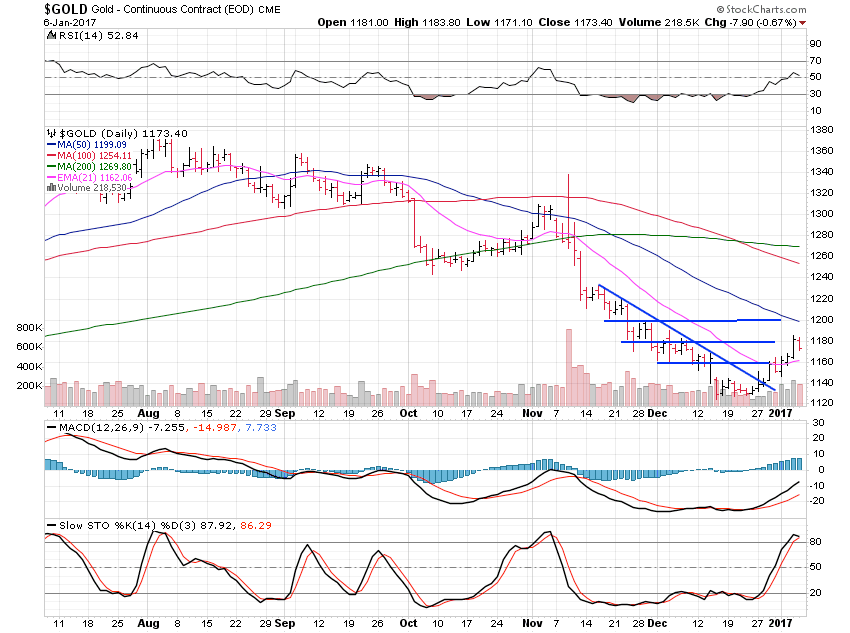Click the 'Low 1171.10' value
850x633 pixels.
pos(499,23)
